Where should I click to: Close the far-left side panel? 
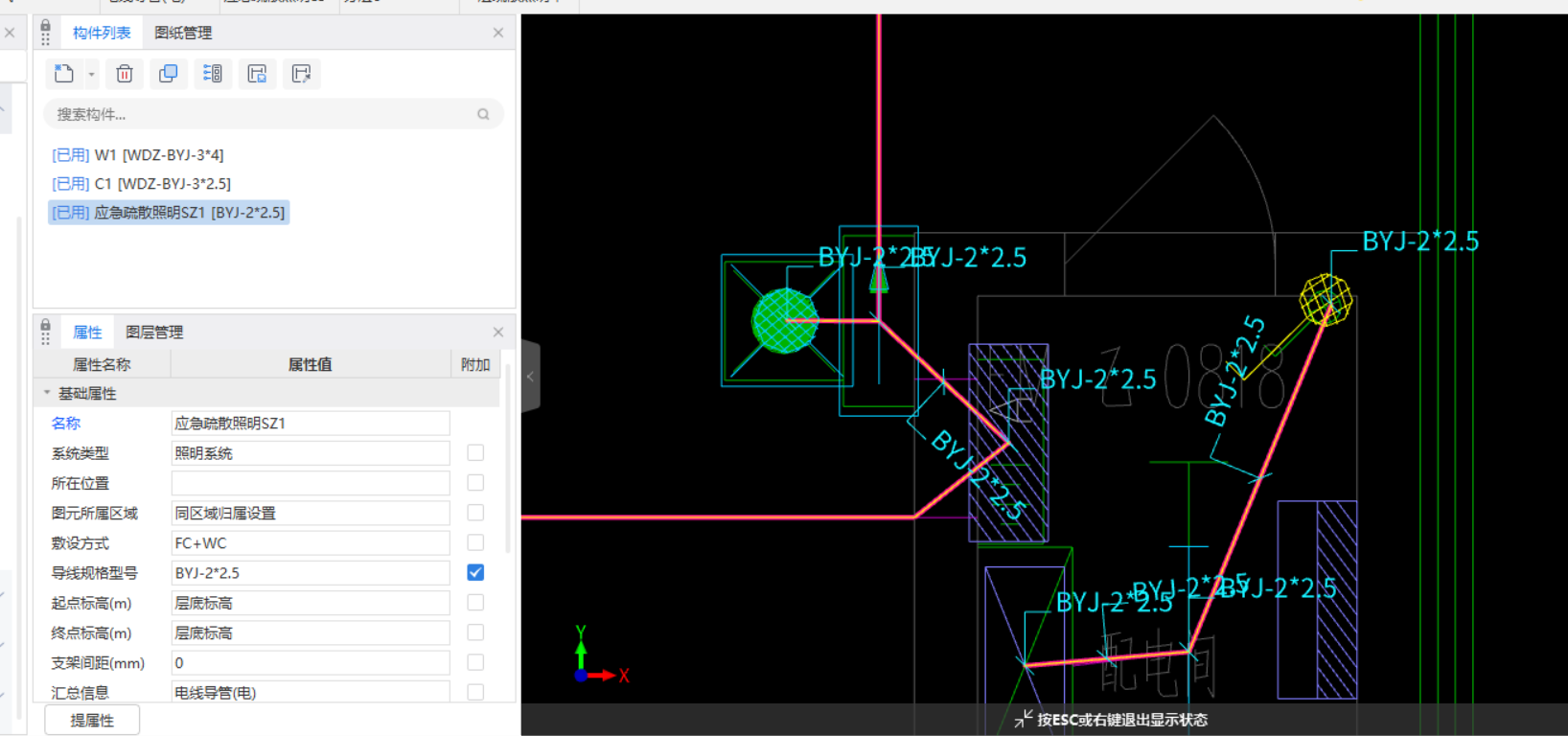click(9, 33)
